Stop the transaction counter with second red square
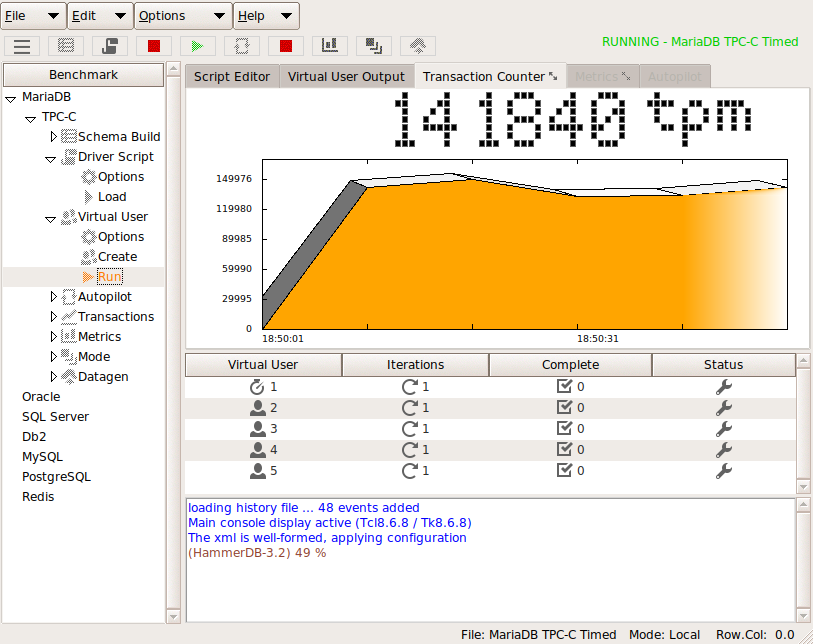 coord(286,46)
